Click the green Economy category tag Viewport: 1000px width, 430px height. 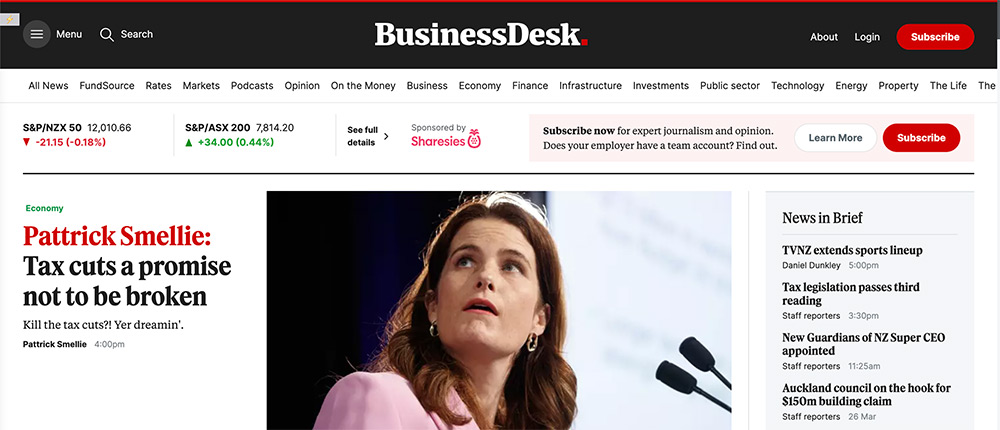(x=45, y=208)
